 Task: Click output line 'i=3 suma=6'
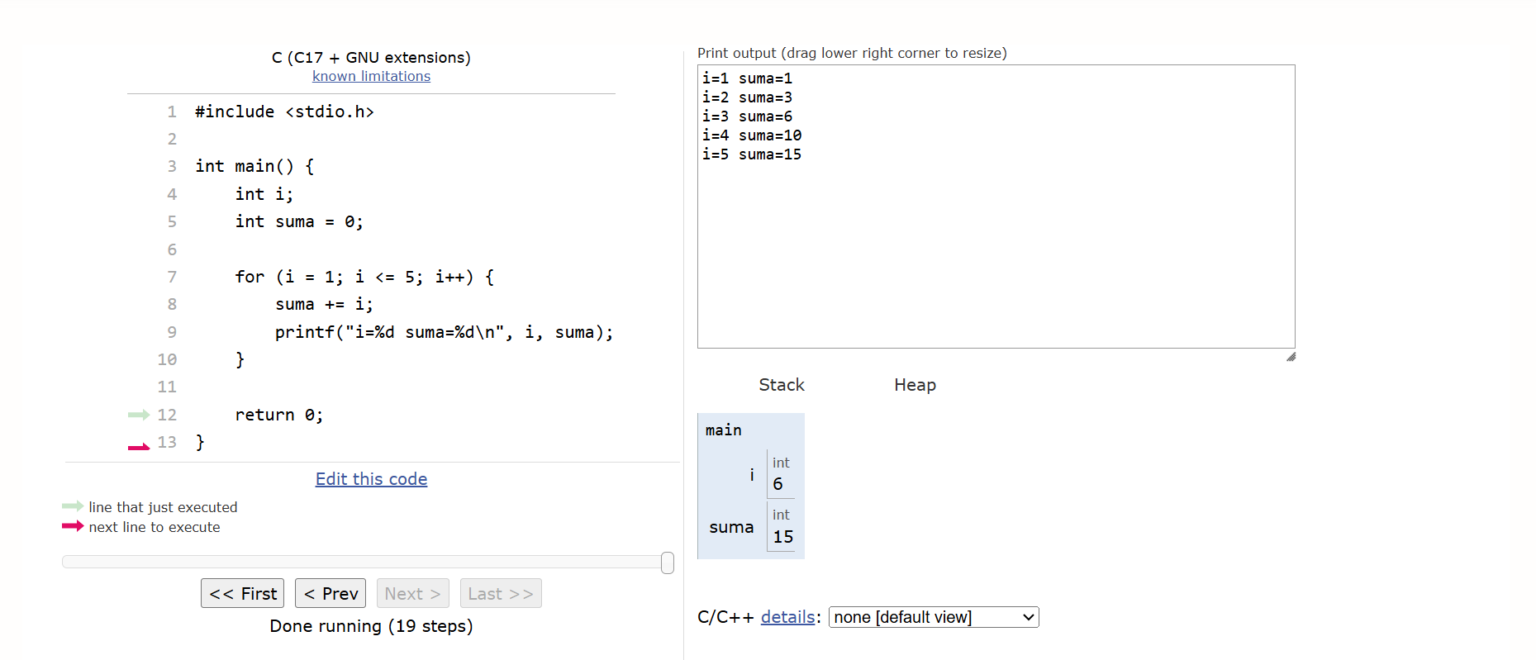(747, 116)
